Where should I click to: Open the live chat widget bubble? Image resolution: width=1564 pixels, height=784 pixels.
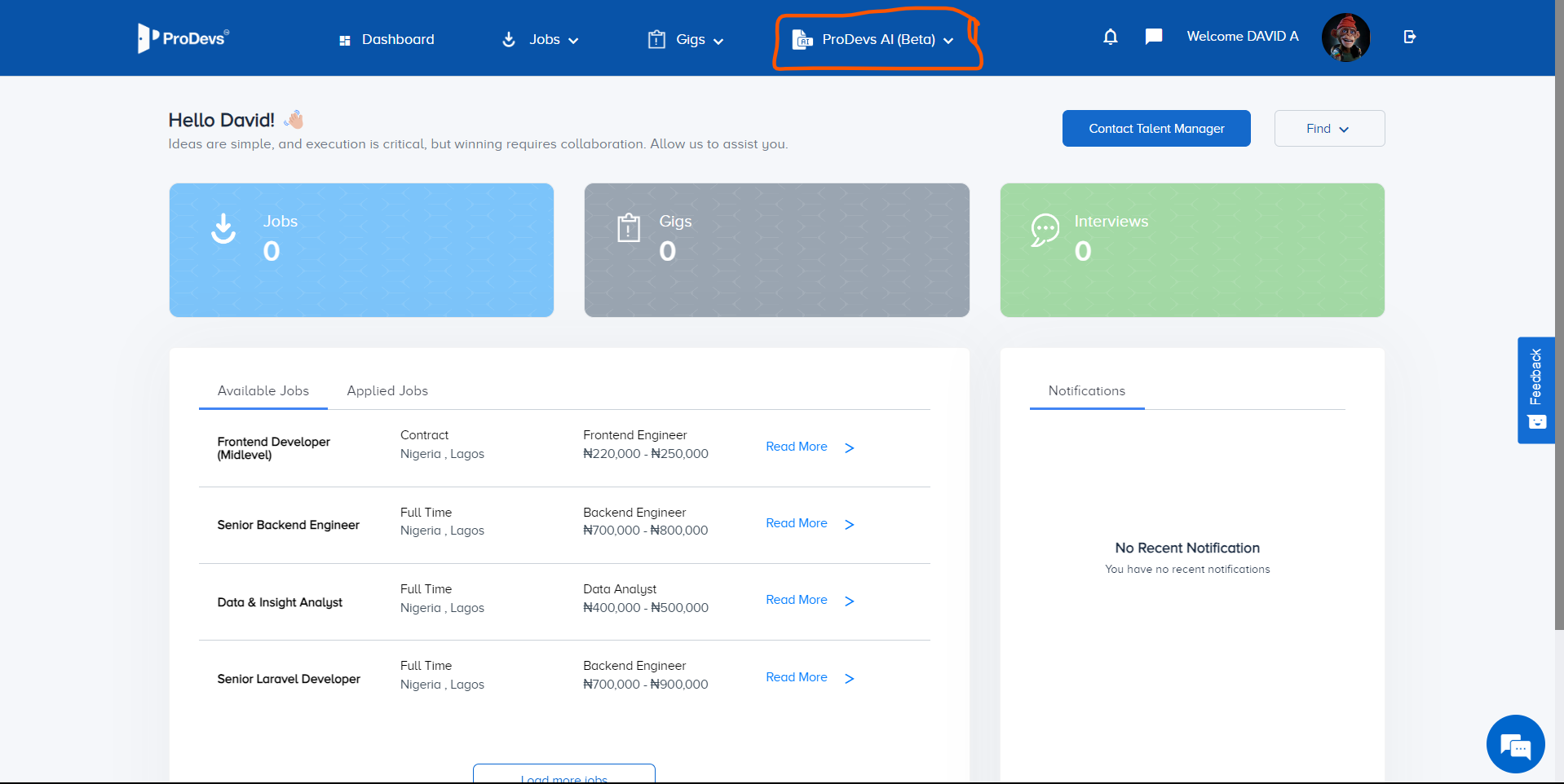[1515, 744]
